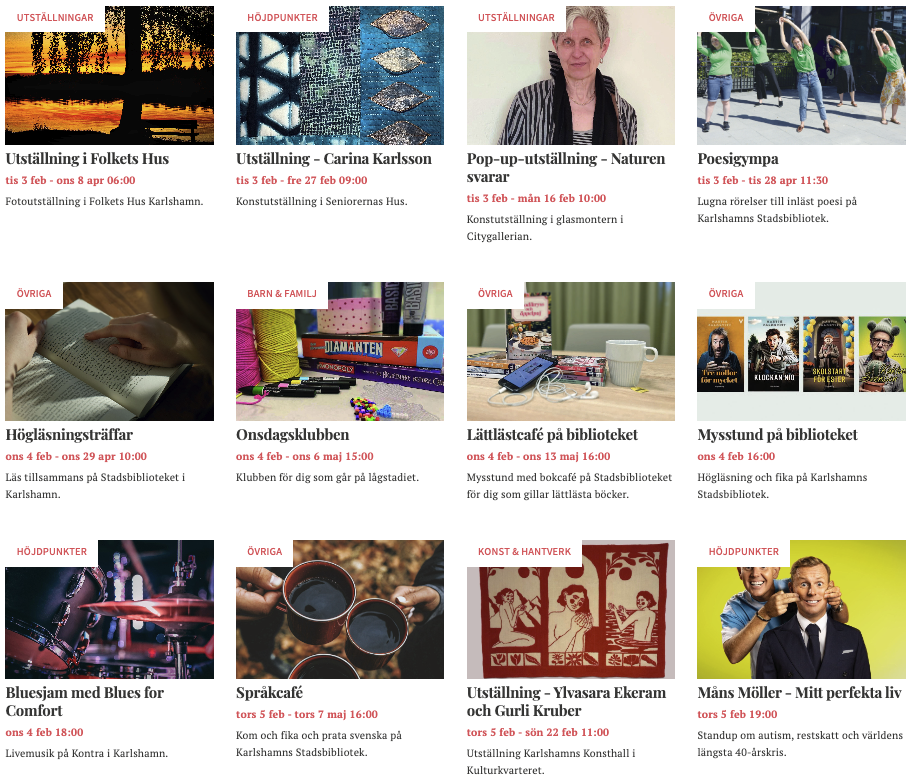
Task: Open the Onsdagsklubben event title
Action: tap(293, 435)
